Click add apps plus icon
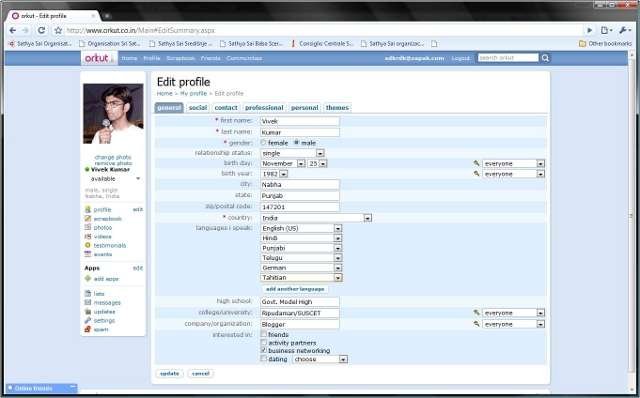Image resolution: width=640 pixels, height=398 pixels. coord(87,279)
